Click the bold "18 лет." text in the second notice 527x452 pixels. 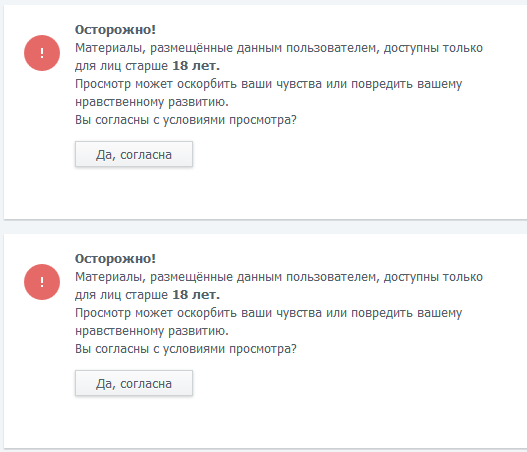coord(196,294)
